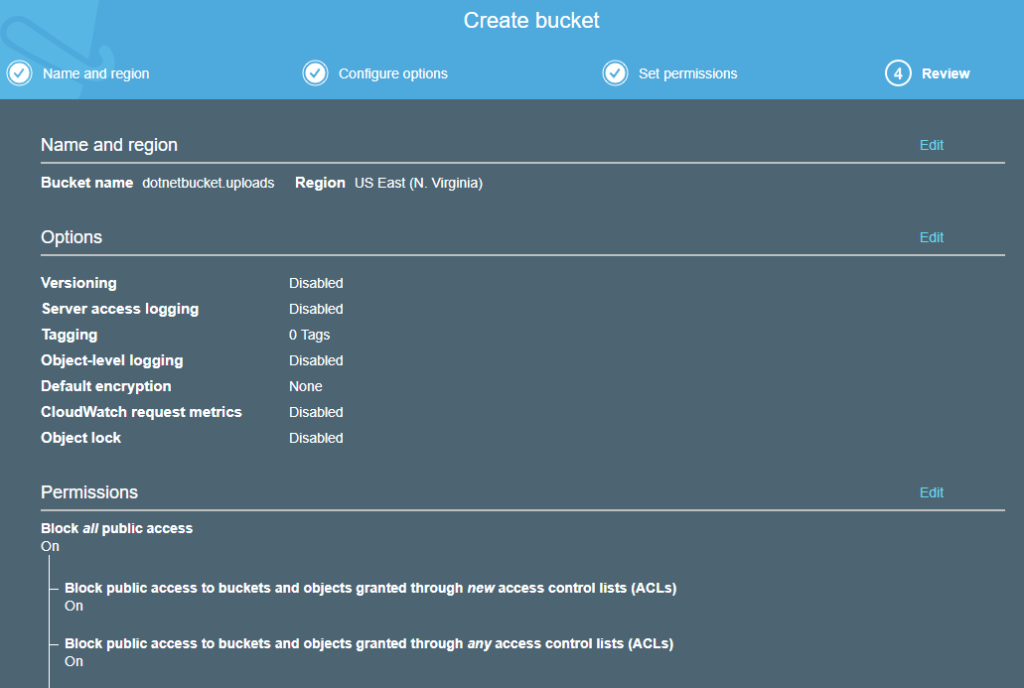Edit the Permissions section

[931, 492]
